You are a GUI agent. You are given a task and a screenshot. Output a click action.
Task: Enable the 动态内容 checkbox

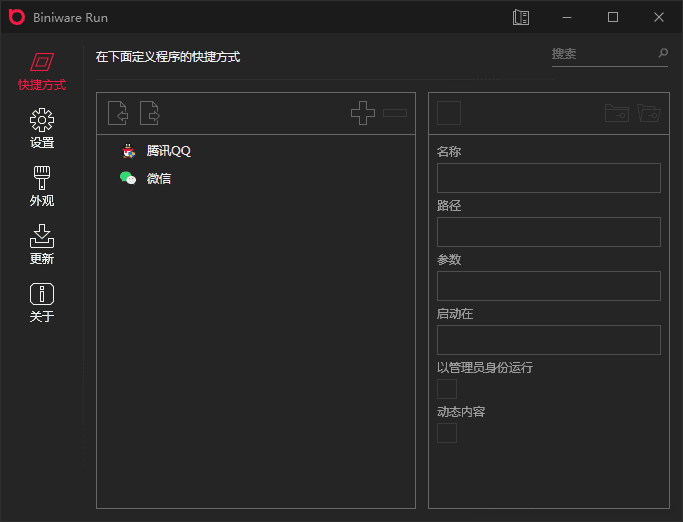(447, 433)
